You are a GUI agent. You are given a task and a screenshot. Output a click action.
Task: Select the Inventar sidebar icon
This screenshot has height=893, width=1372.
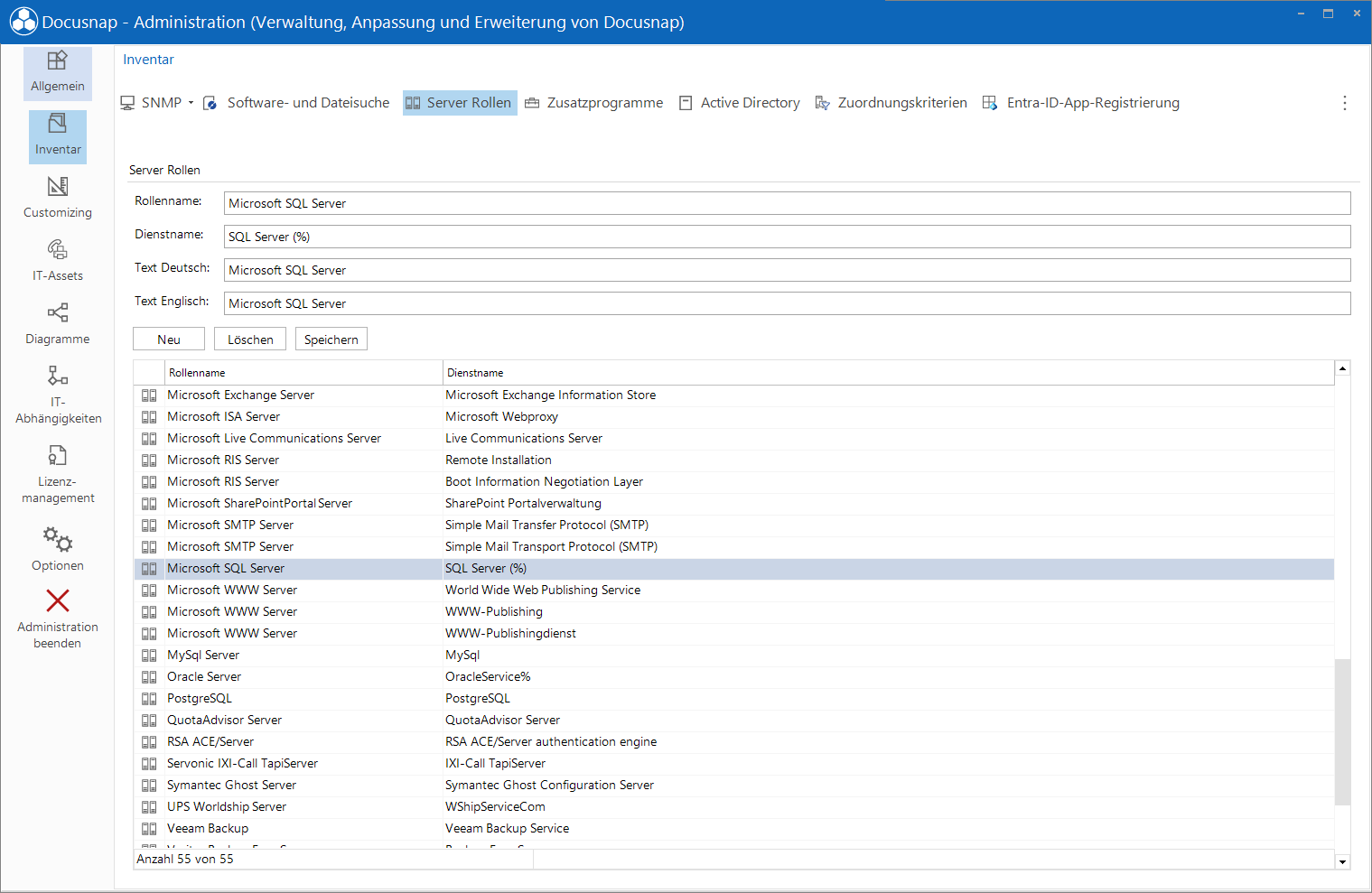58,123
